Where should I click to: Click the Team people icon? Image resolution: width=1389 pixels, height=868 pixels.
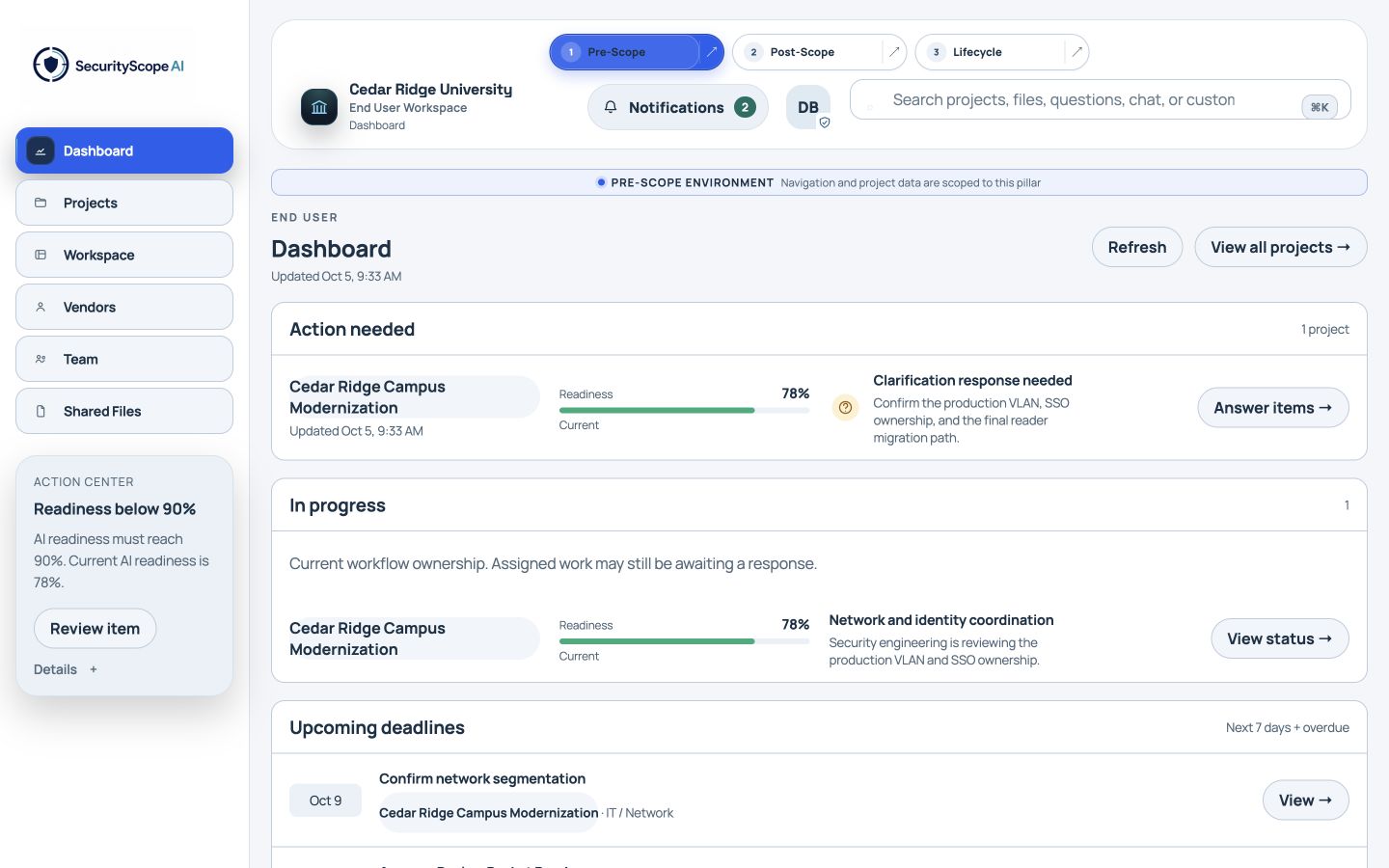[41, 359]
